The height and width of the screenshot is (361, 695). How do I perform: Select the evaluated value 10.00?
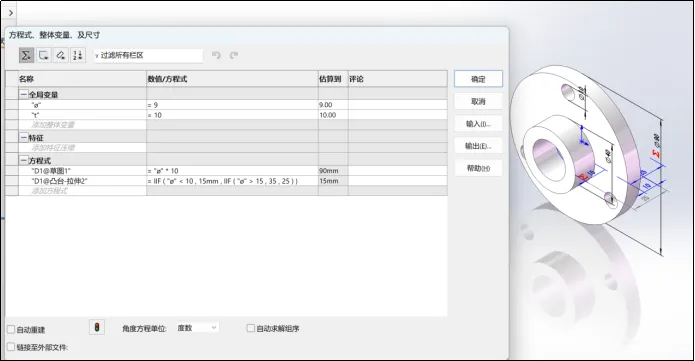click(333, 115)
